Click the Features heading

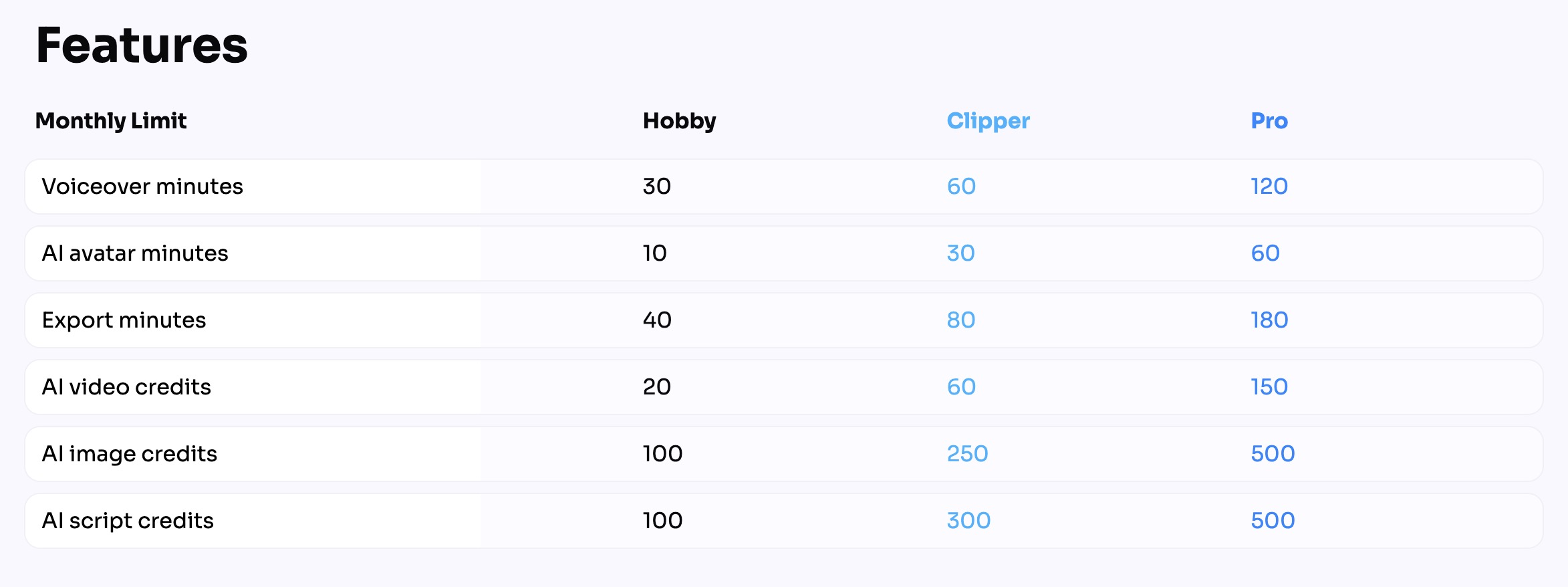[x=142, y=45]
